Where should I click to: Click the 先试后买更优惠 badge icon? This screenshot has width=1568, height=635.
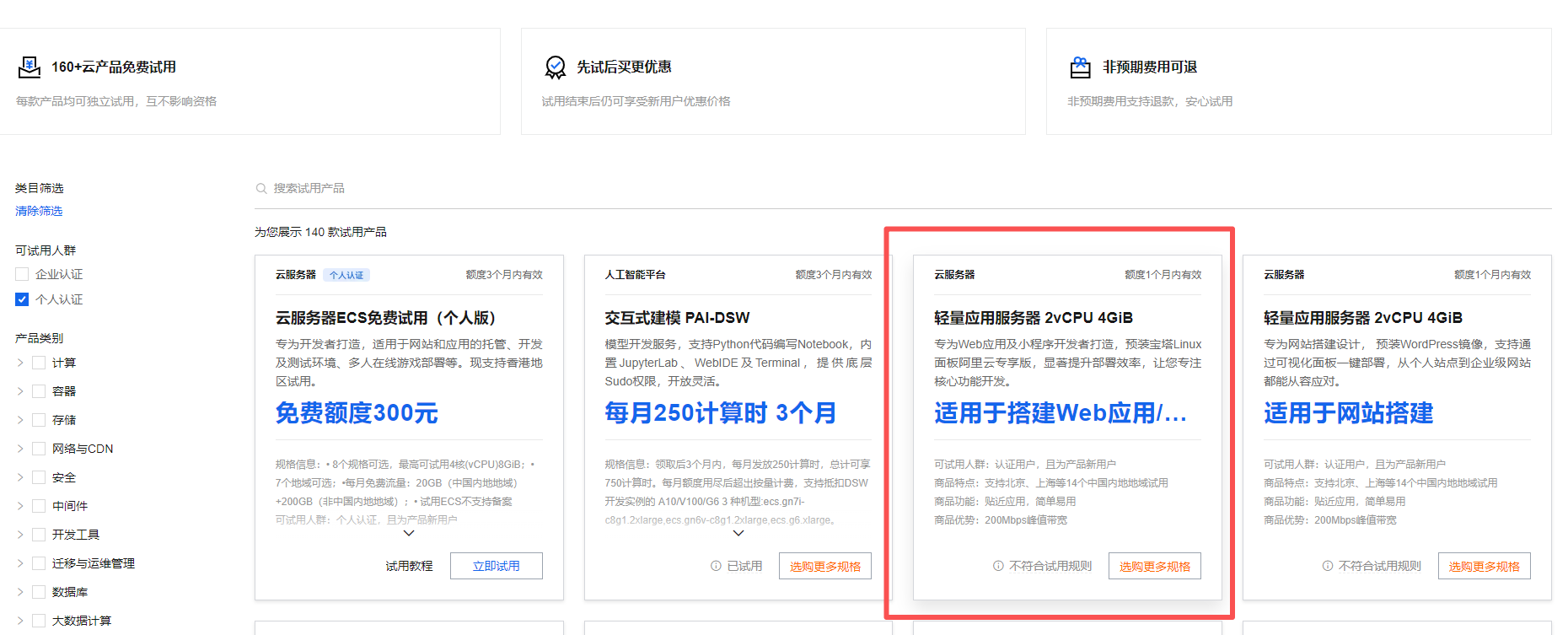[x=556, y=67]
